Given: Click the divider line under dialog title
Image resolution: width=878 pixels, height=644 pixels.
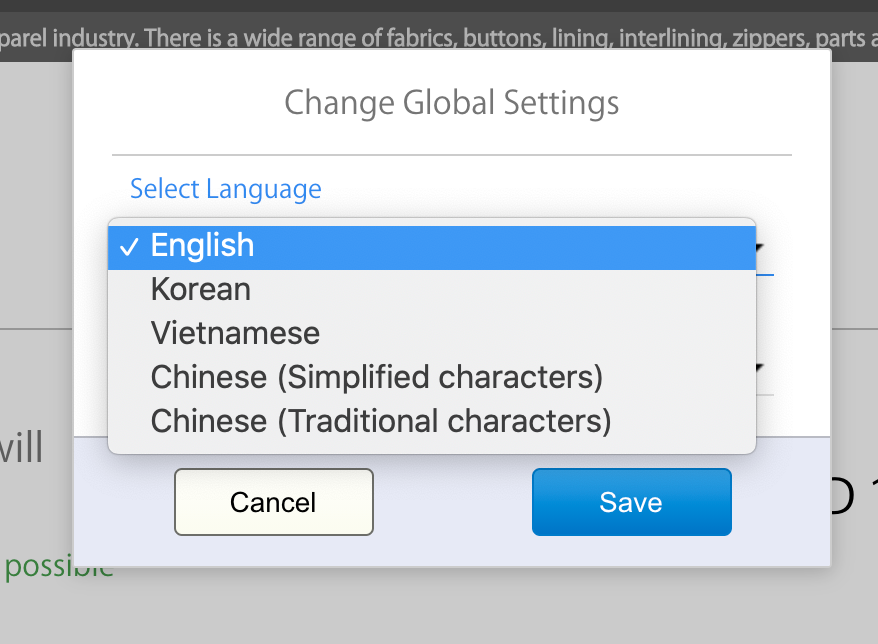Looking at the screenshot, I should click(x=451, y=155).
